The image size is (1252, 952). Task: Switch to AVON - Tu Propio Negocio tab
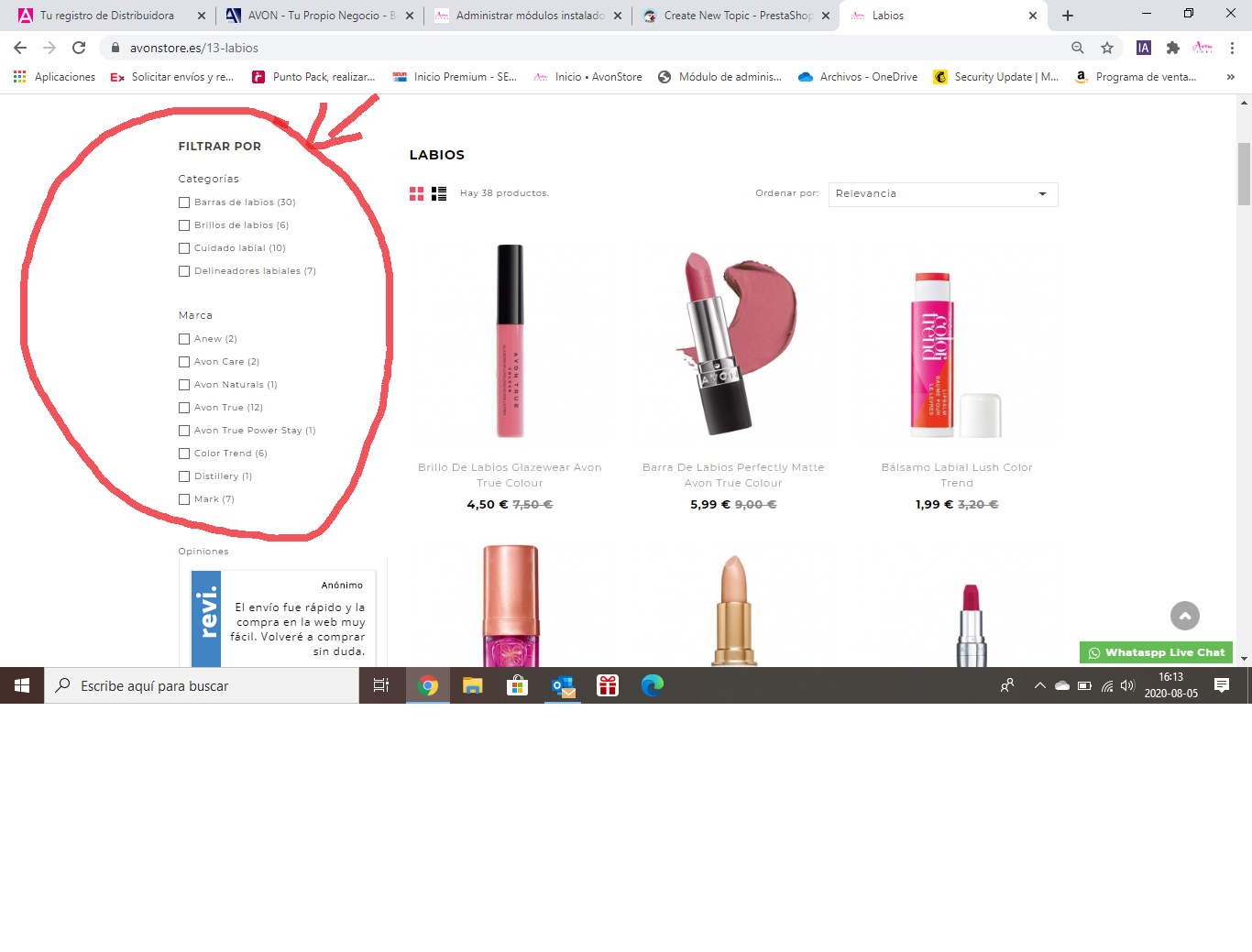[x=321, y=16]
